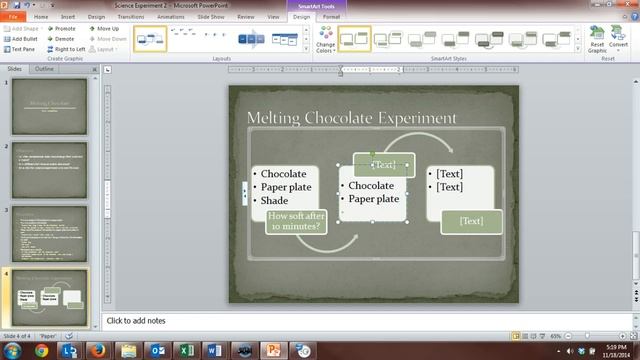Click Fit slide to current window button
Viewport: 640px width, 360px height.
[x=634, y=336]
